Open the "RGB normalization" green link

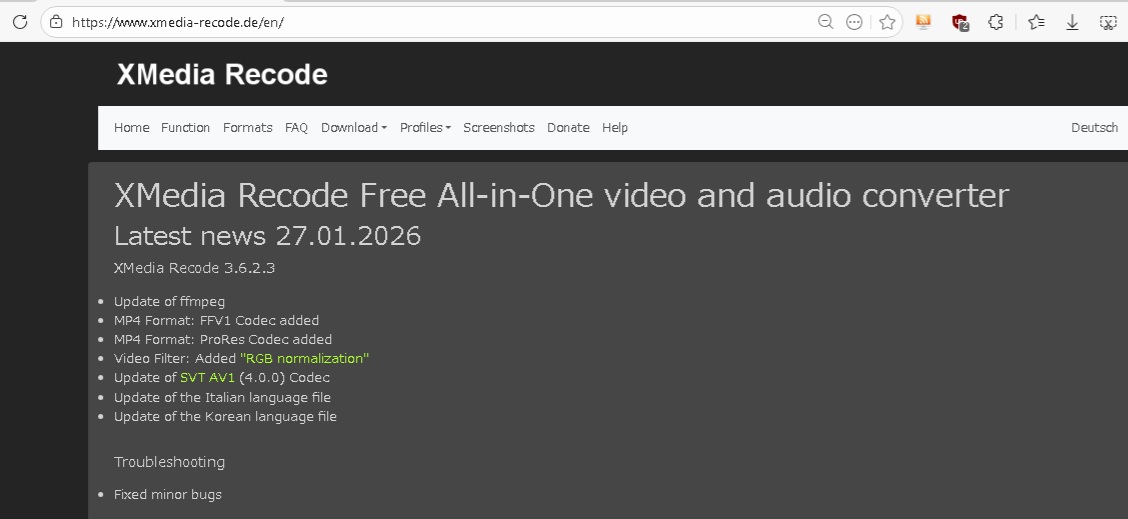(x=304, y=358)
